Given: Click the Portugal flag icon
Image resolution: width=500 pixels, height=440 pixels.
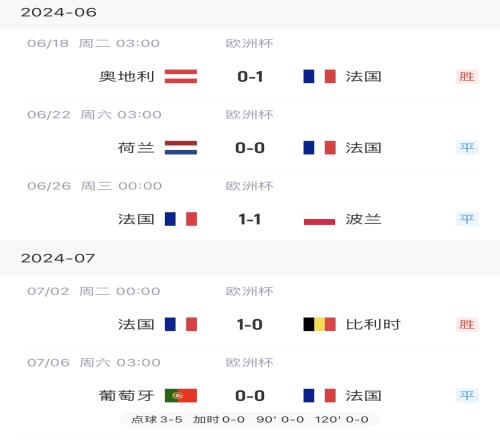Looking at the screenshot, I should [x=181, y=396].
